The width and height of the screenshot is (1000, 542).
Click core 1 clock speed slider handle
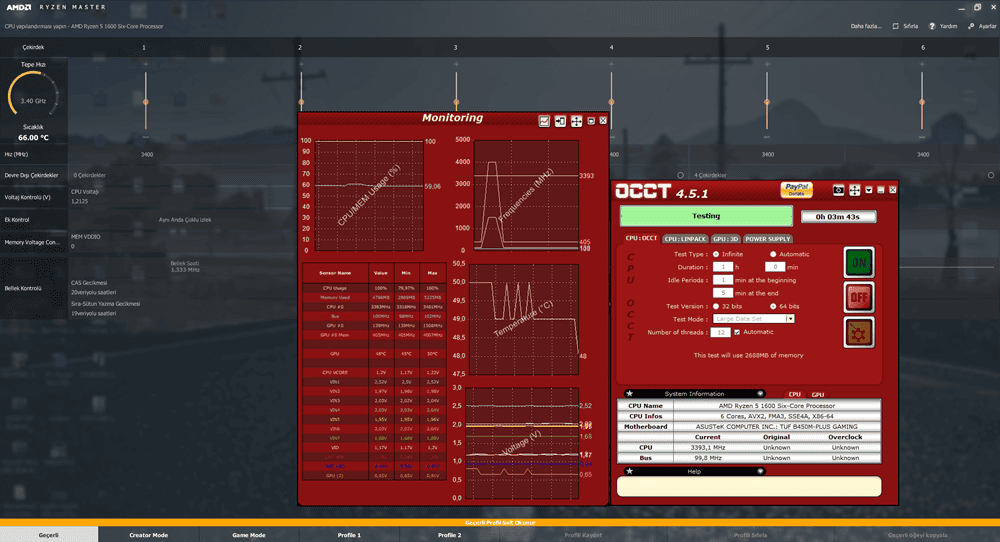(146, 101)
